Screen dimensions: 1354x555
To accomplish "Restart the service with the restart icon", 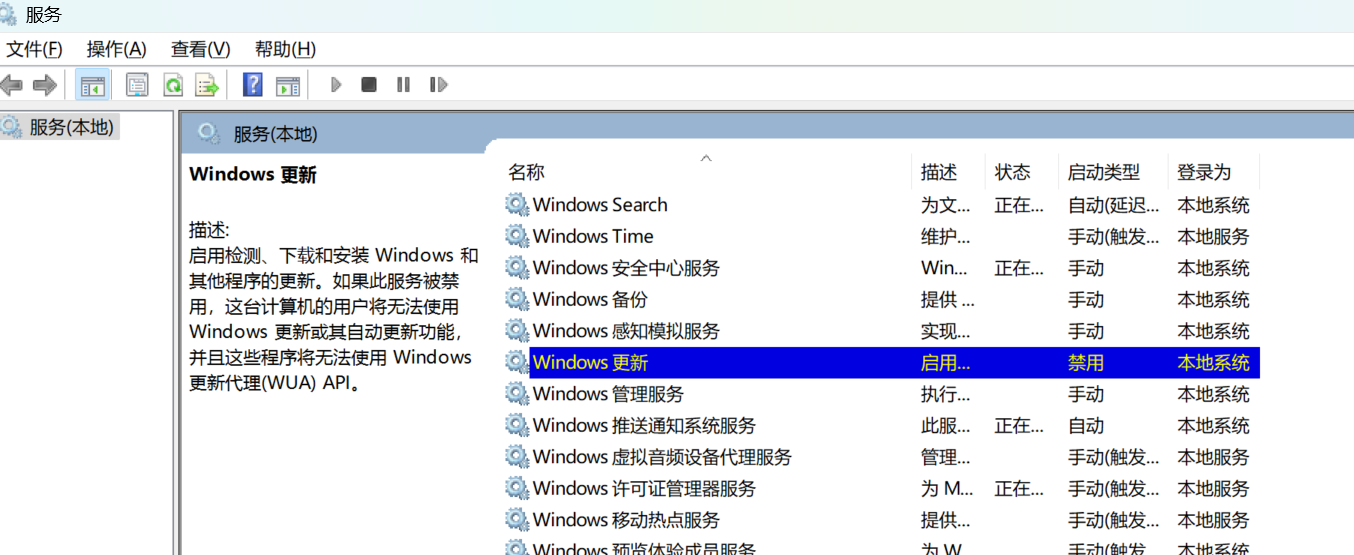I will point(438,85).
